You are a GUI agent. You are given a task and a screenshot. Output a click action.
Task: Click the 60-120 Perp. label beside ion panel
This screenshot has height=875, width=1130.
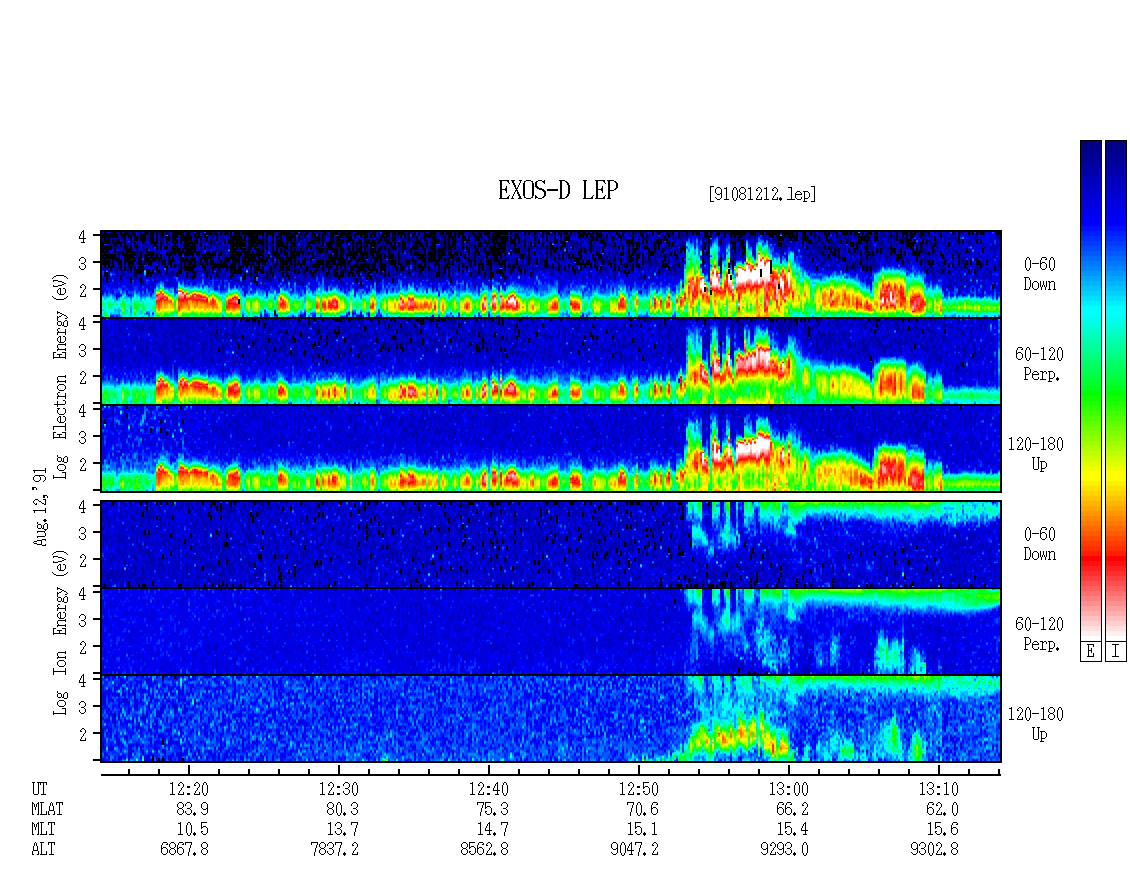pos(1039,634)
